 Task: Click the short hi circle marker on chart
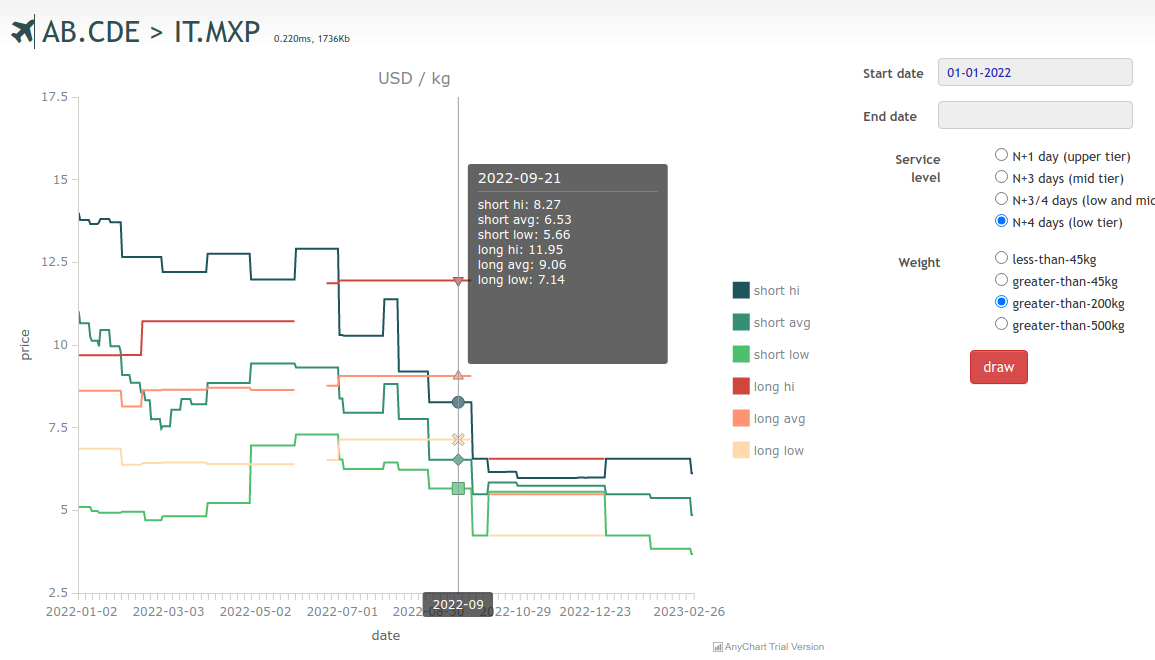458,402
